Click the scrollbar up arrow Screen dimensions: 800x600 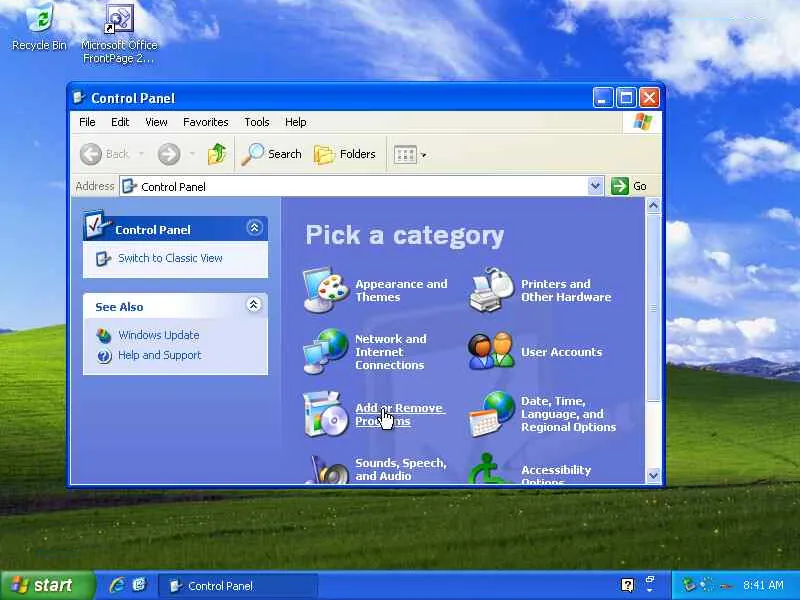pyautogui.click(x=654, y=206)
